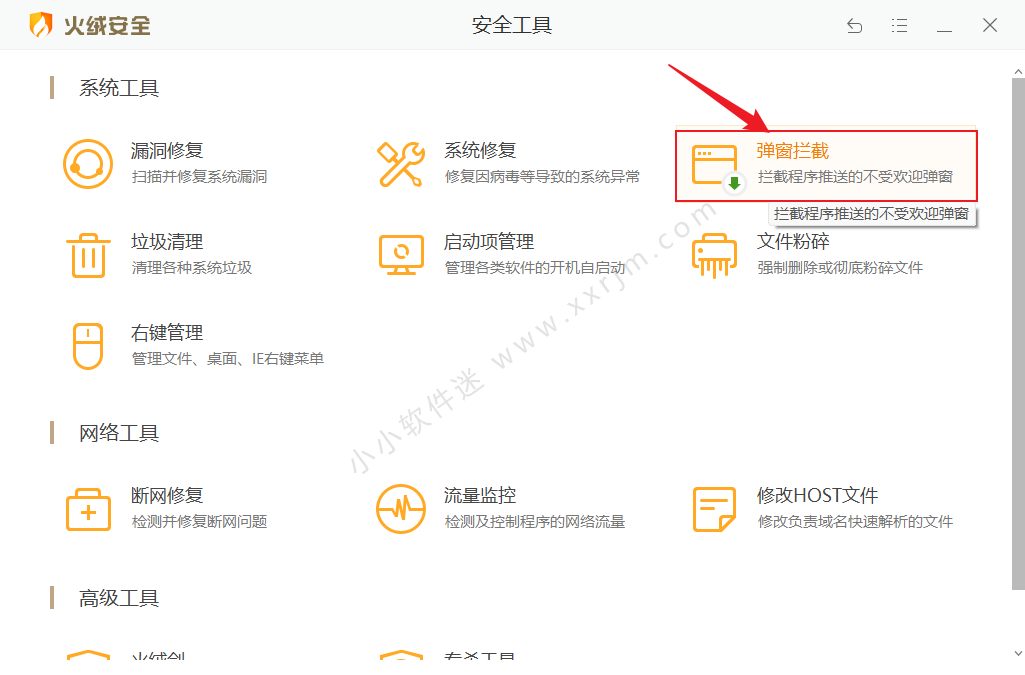Screen dimensions: 1025x675
Task: Click description 检测及控制程序的网络流量
Action: 535,521
